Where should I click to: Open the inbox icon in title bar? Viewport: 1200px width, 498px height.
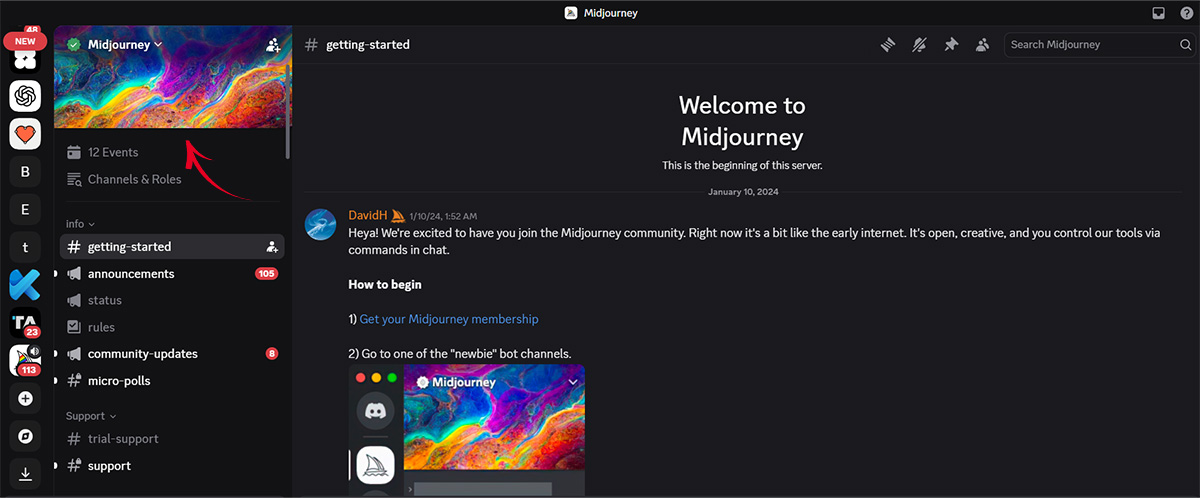tap(1158, 13)
